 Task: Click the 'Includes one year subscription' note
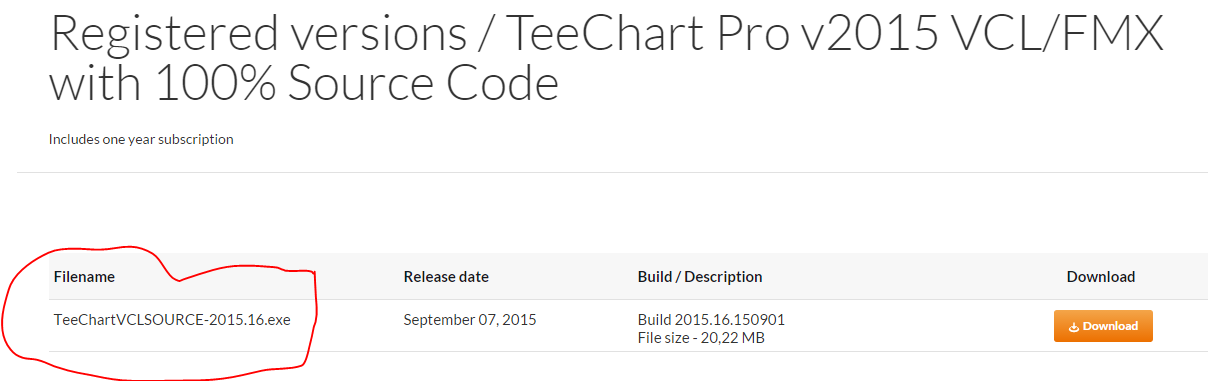141,139
